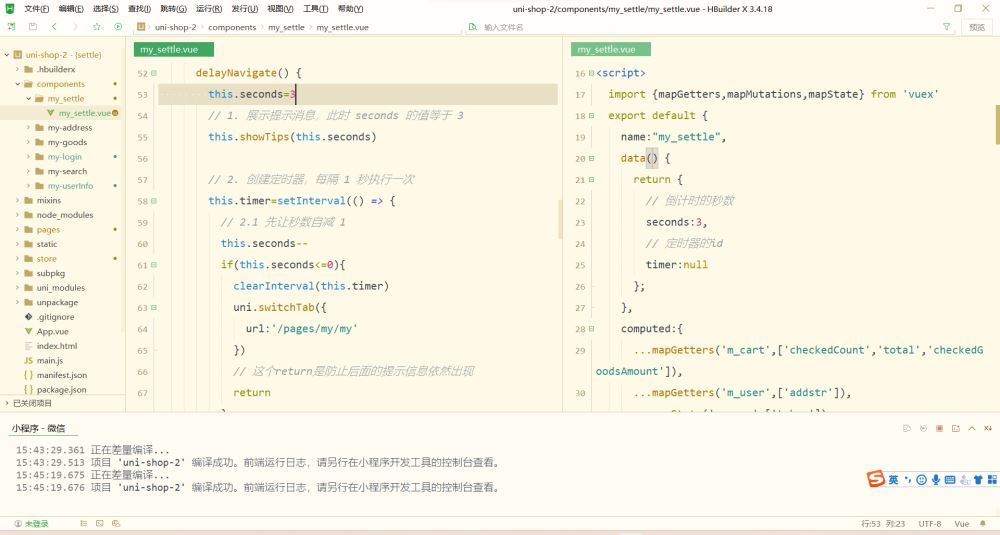The height and width of the screenshot is (535, 1000).
Task: Collapse the components folder
Action: coord(17,84)
